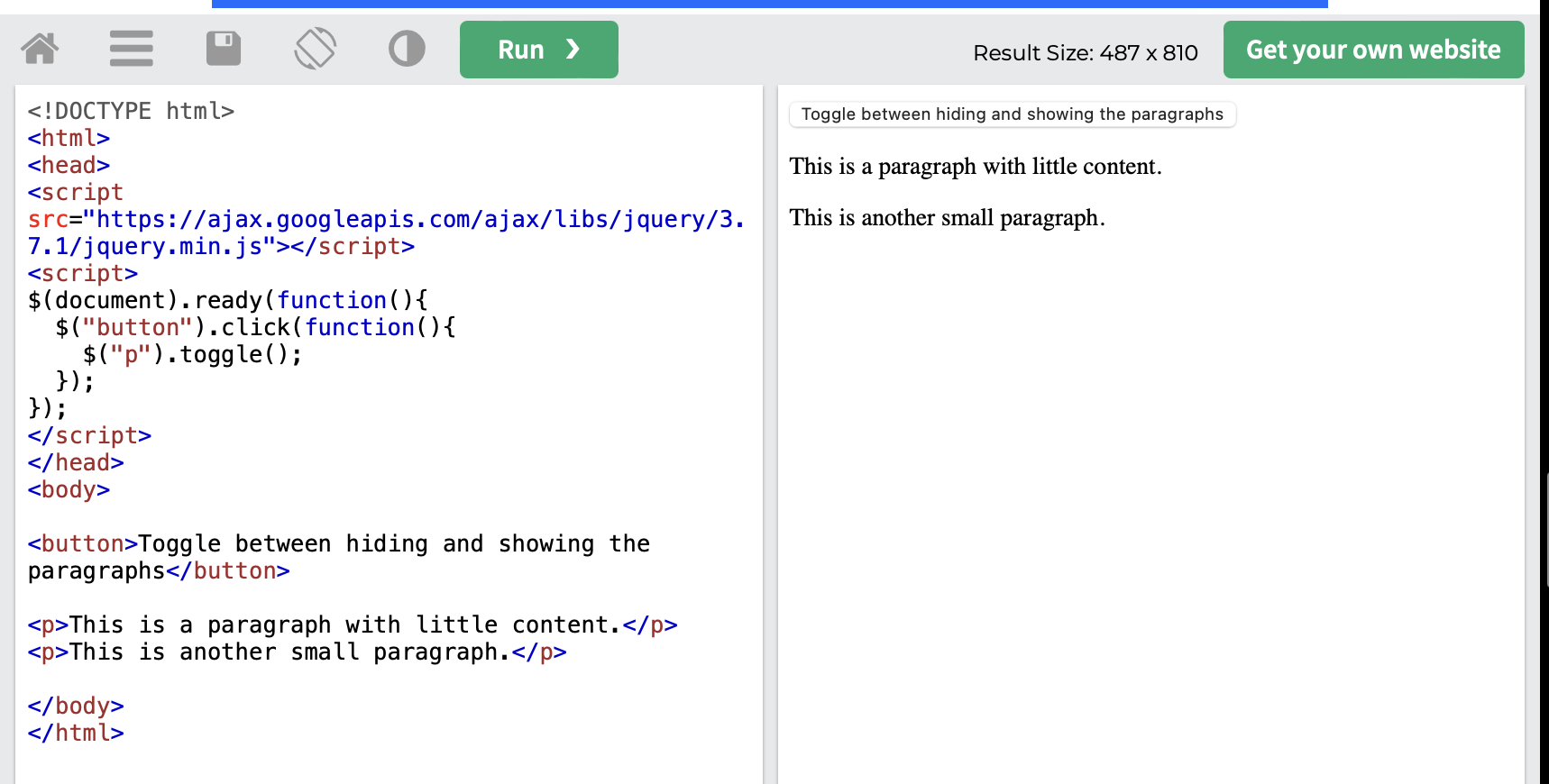Viewport: 1549px width, 784px height.
Task: Click the jQuery script src URL in code
Action: click(x=386, y=232)
